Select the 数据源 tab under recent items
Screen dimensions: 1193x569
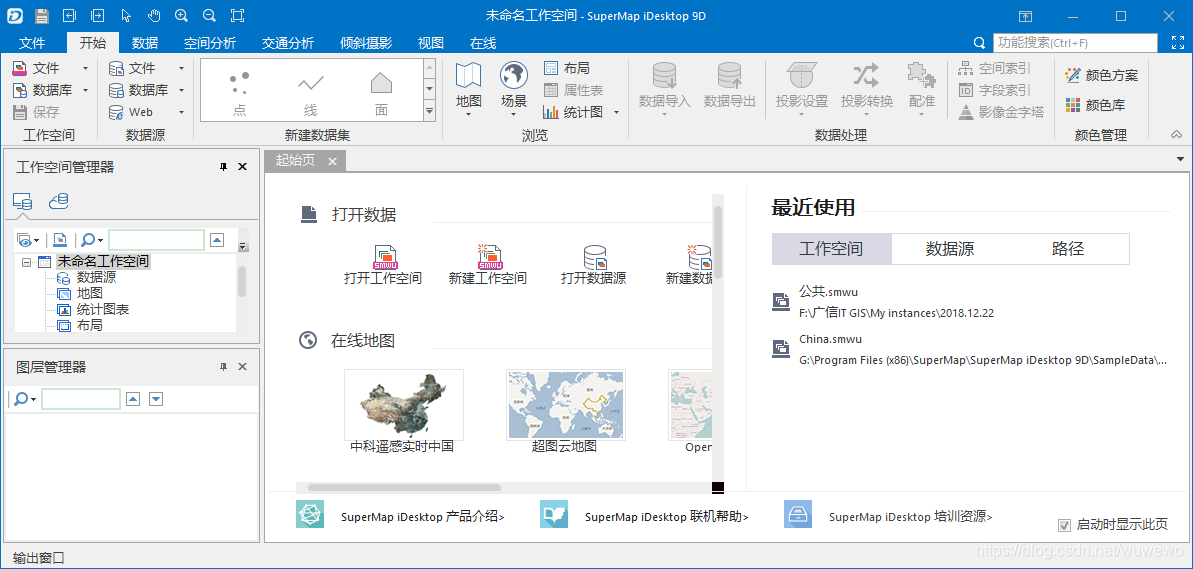tap(950, 249)
